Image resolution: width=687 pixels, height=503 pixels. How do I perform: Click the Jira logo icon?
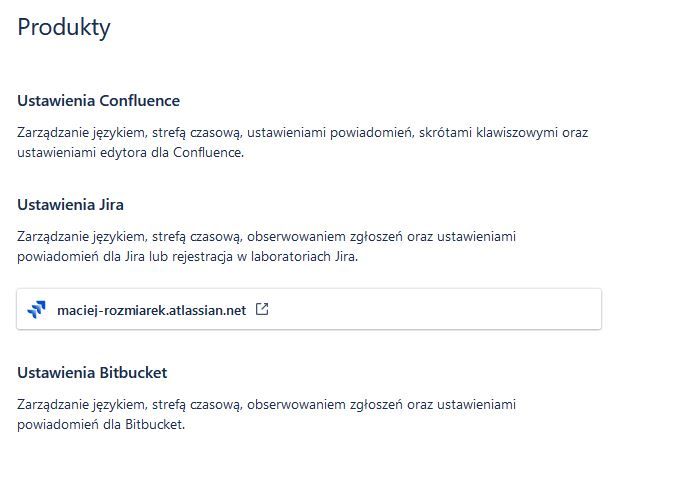[x=36, y=309]
